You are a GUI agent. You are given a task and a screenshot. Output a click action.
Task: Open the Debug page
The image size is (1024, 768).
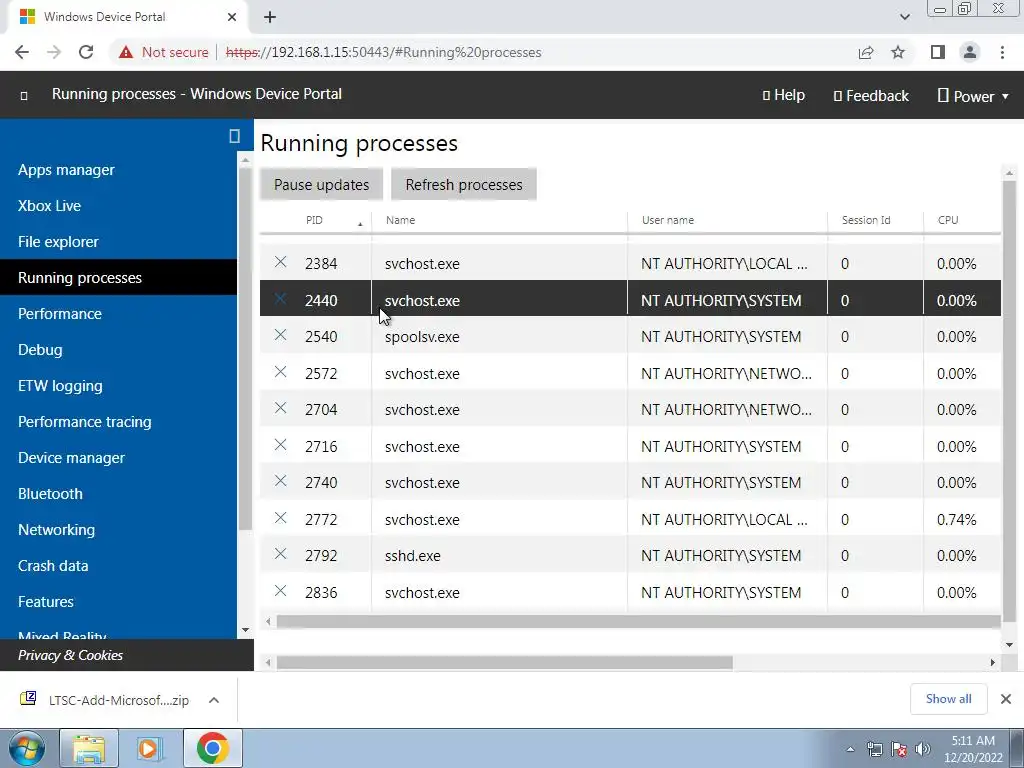coord(40,349)
